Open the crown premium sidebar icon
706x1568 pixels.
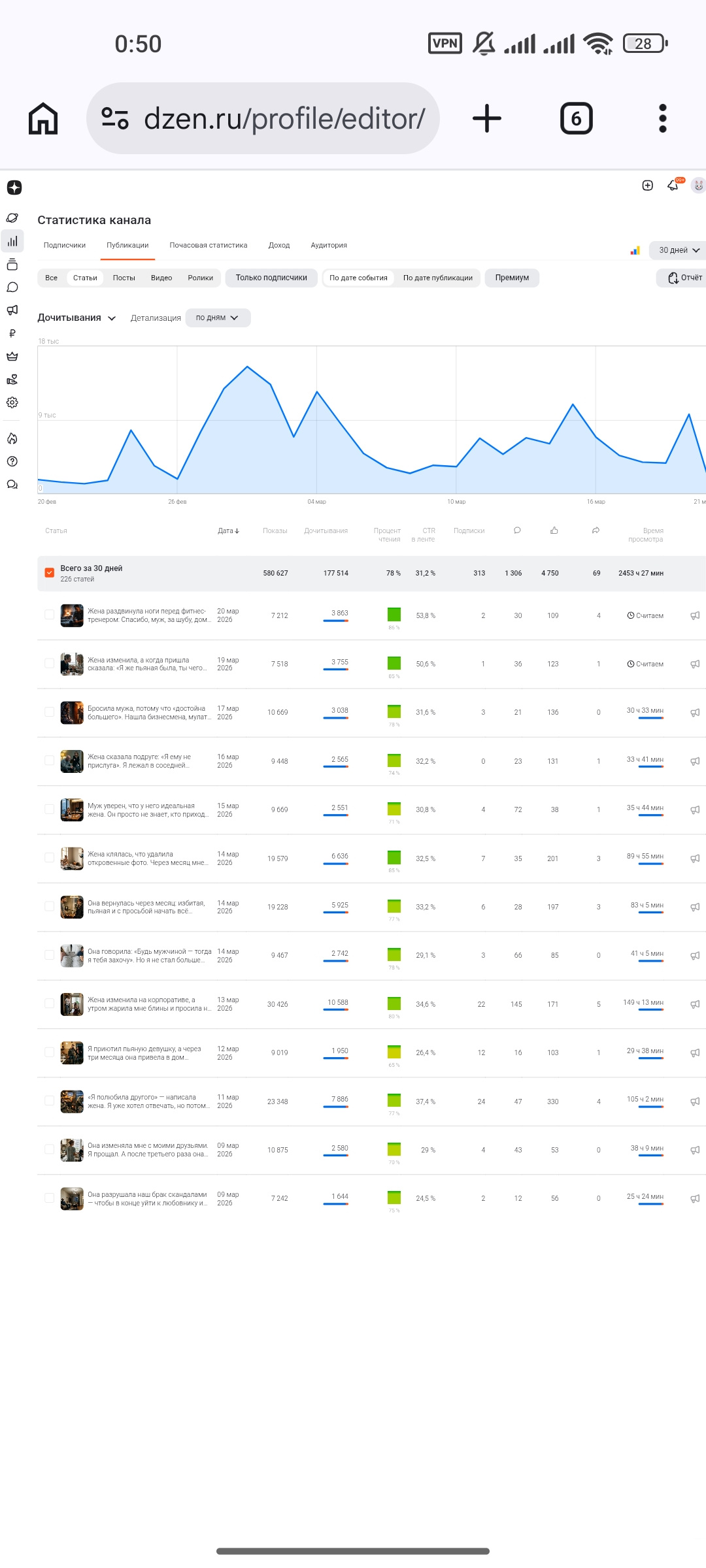pos(12,357)
